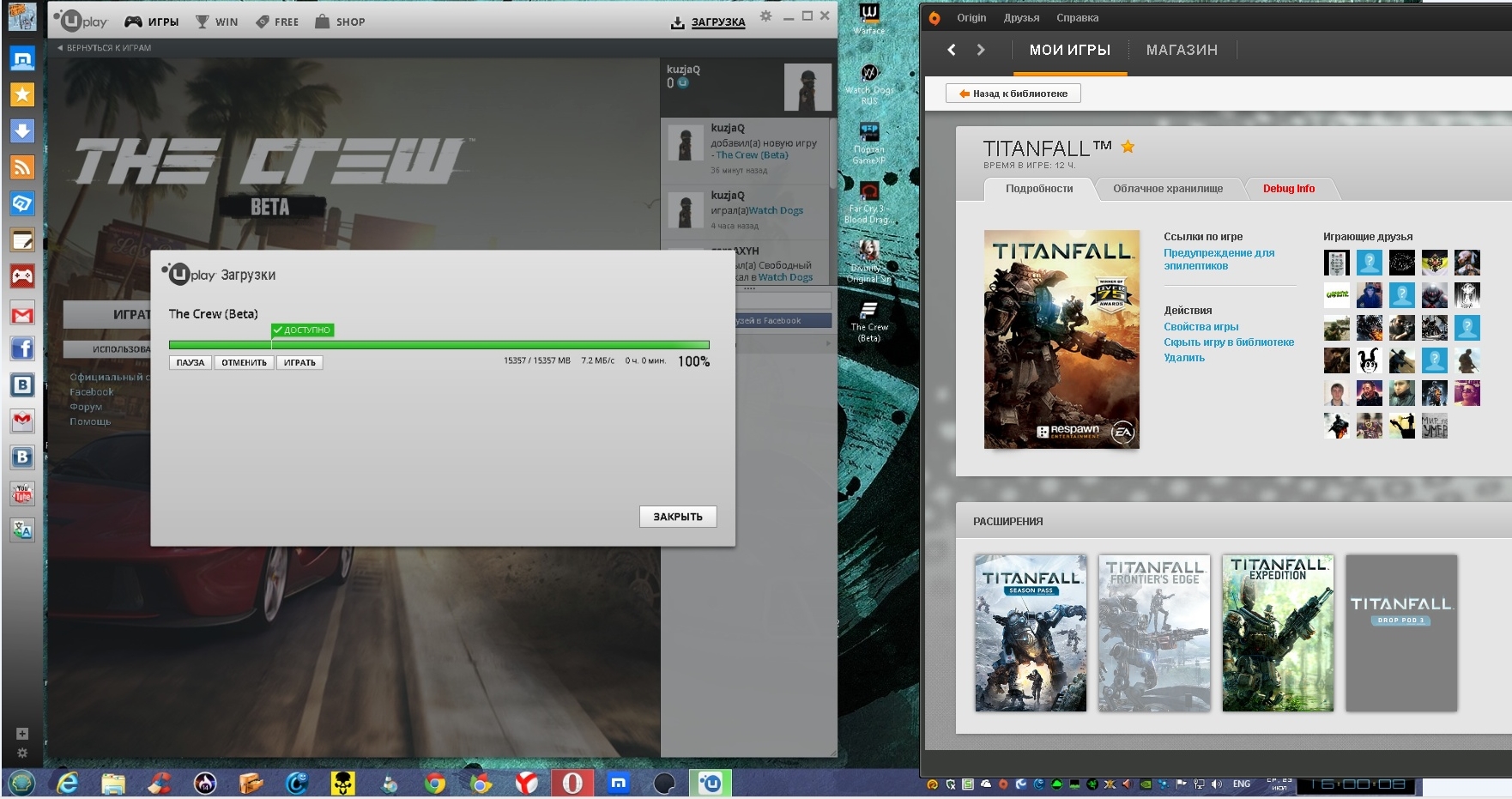Open Uplay settings gear icon
The height and width of the screenshot is (799, 1512).
click(x=765, y=16)
